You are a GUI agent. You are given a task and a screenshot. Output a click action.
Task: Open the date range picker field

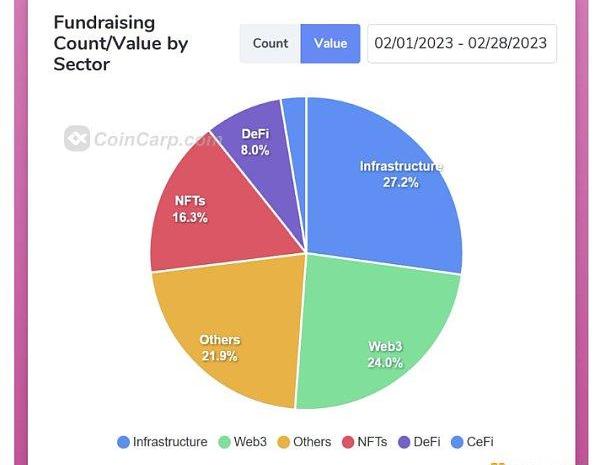pyautogui.click(x=461, y=44)
